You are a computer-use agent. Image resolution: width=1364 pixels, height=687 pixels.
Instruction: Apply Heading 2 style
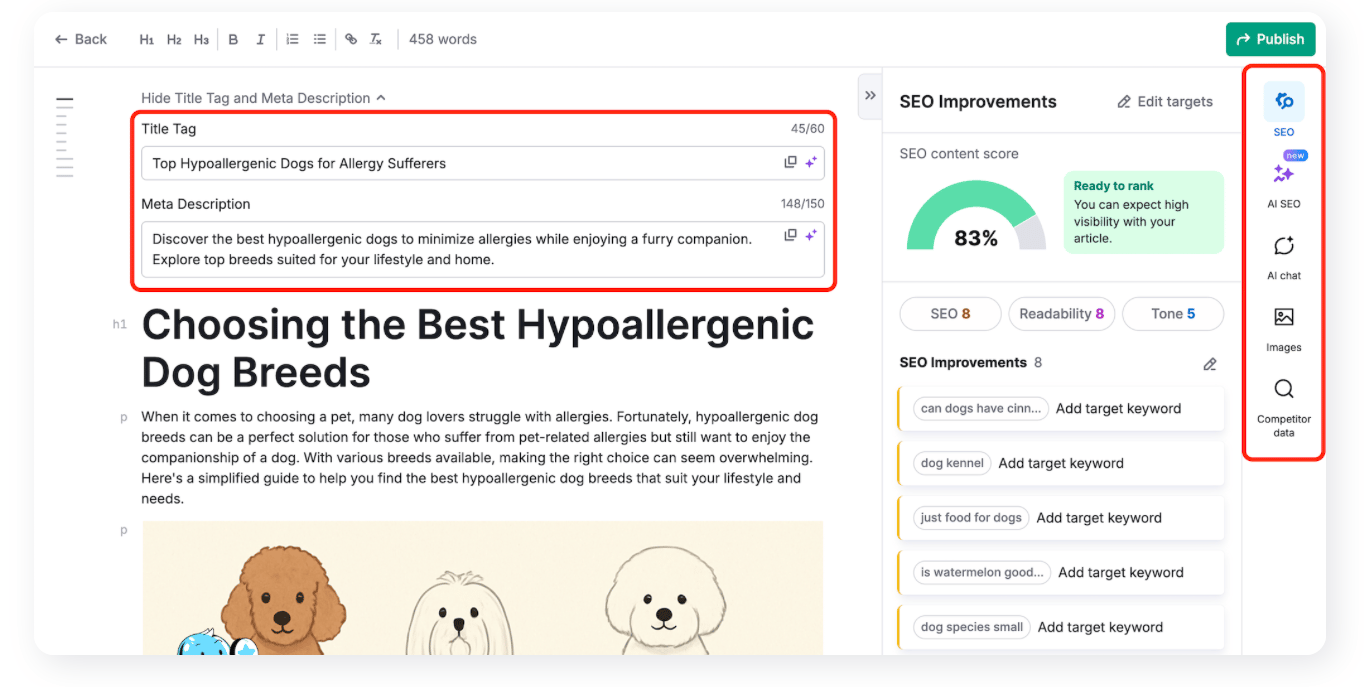tap(174, 39)
